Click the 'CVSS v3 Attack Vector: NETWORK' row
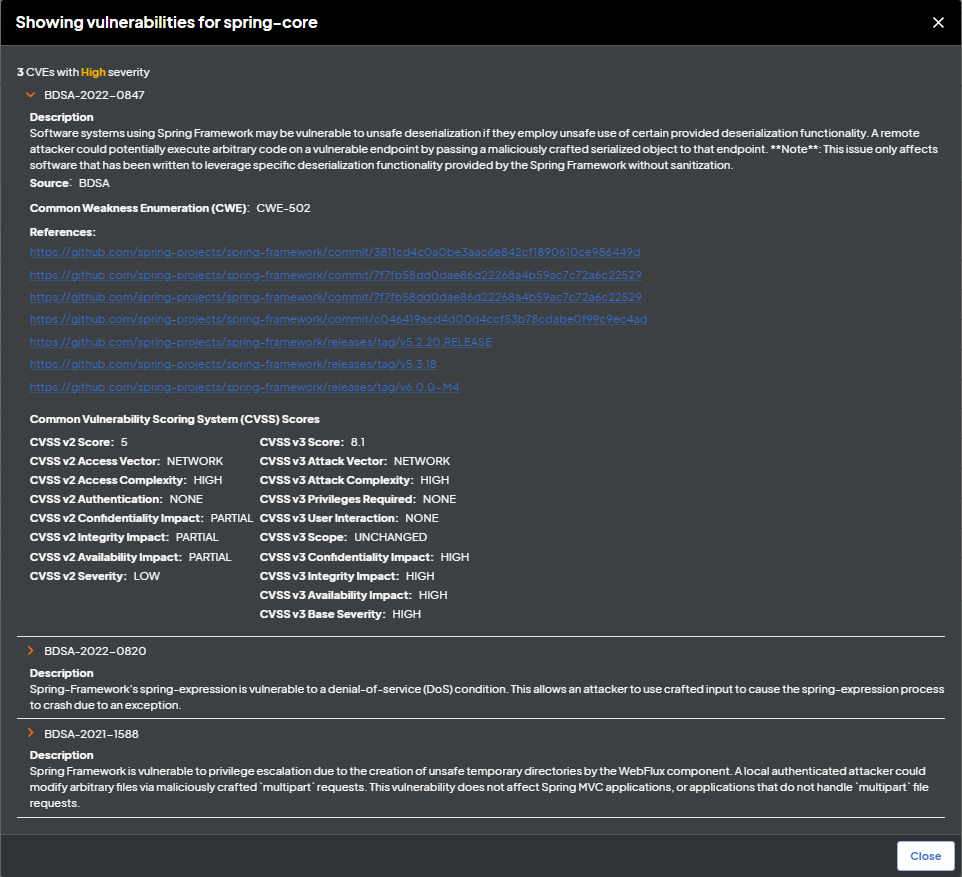This screenshot has height=877, width=962. (355, 461)
